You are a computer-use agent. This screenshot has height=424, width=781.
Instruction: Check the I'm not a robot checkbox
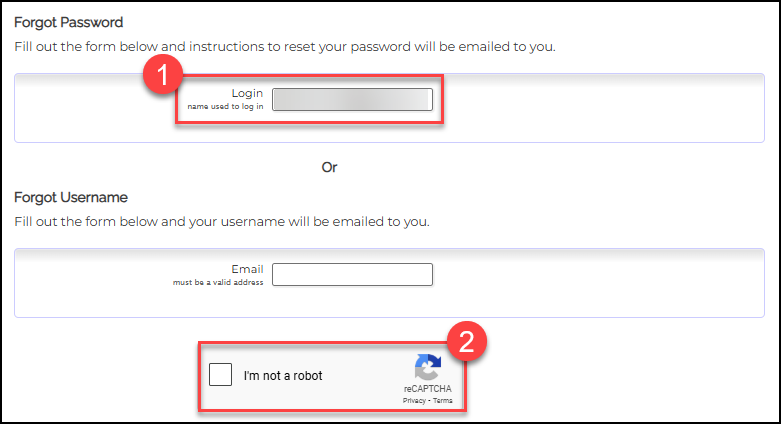click(x=220, y=375)
